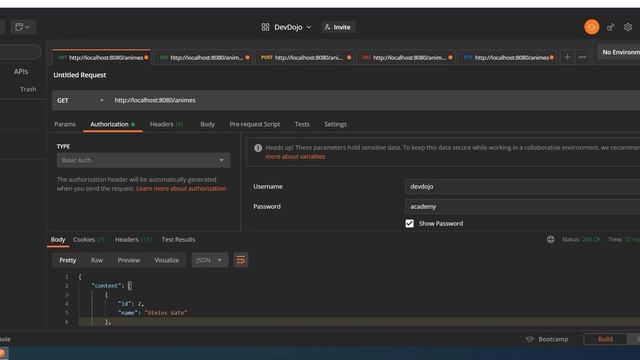Open the GET method dropdown
Screen dimensions: 640x360
80,100
